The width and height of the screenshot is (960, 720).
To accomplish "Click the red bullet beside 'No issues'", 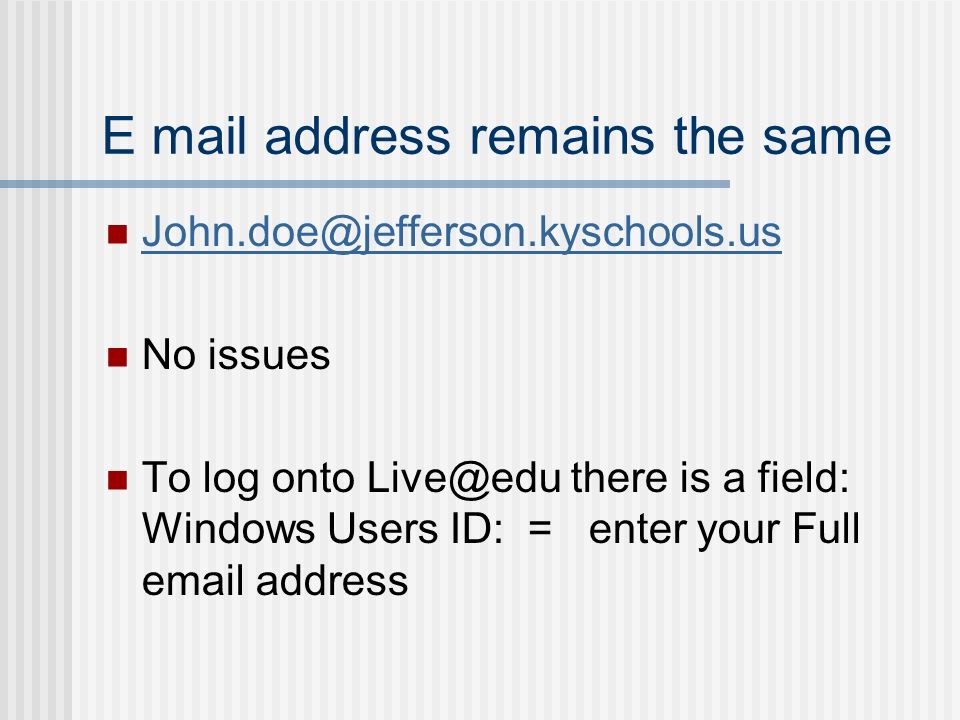I will point(117,357).
